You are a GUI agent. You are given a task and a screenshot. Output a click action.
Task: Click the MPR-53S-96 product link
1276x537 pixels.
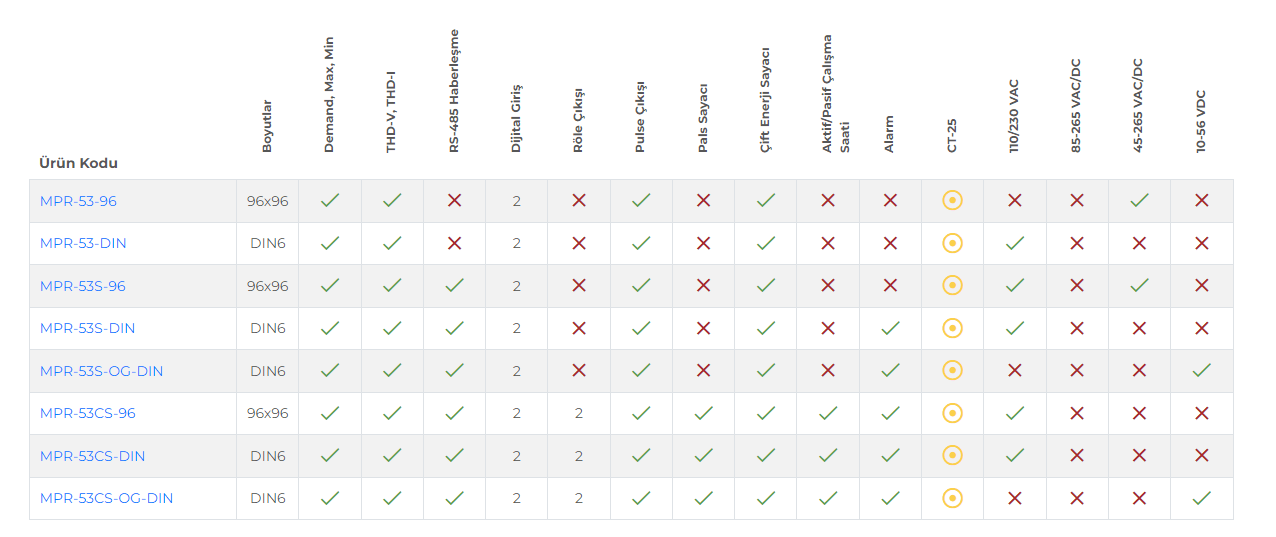click(x=83, y=286)
